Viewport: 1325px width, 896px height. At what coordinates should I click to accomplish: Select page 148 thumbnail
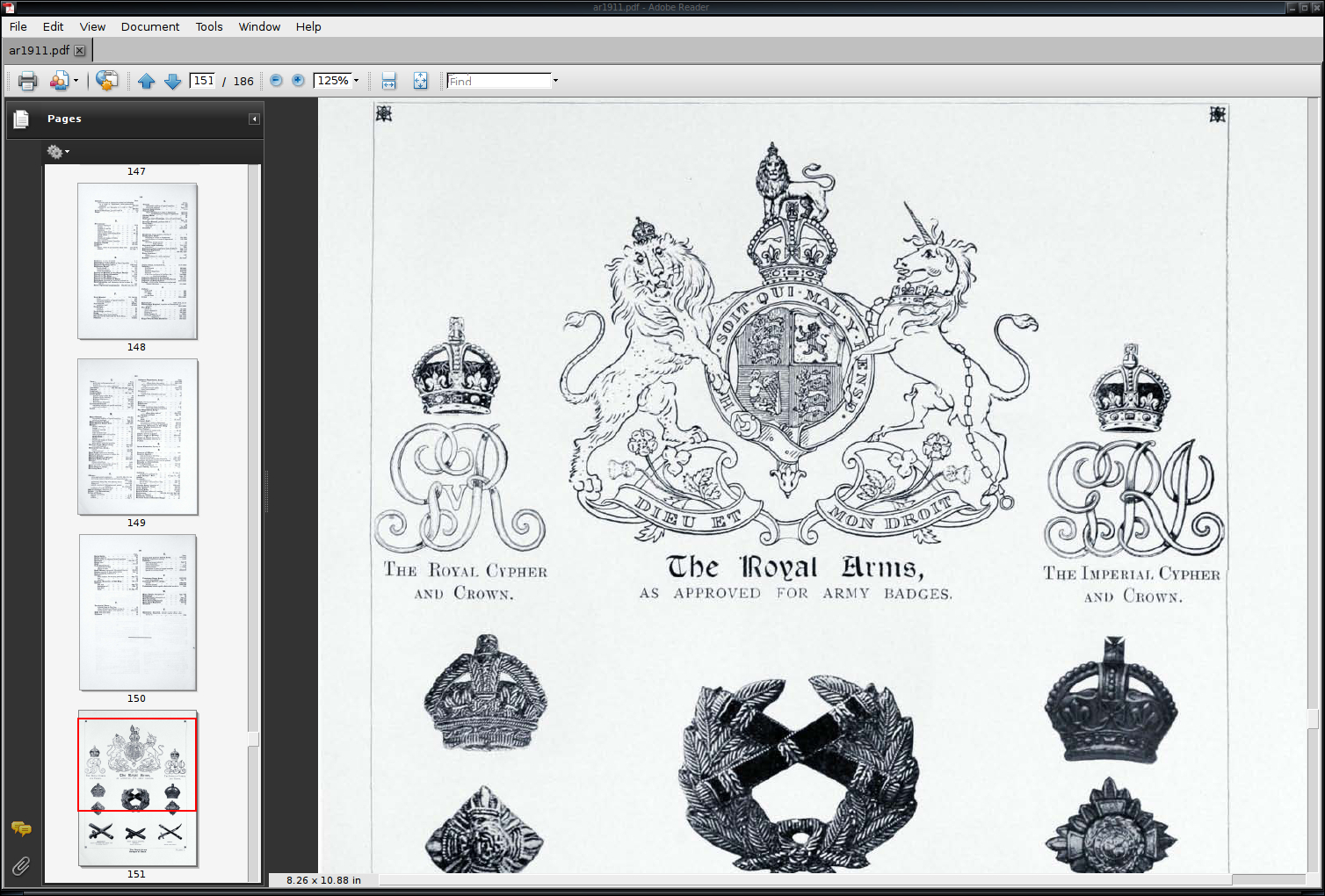(x=137, y=261)
